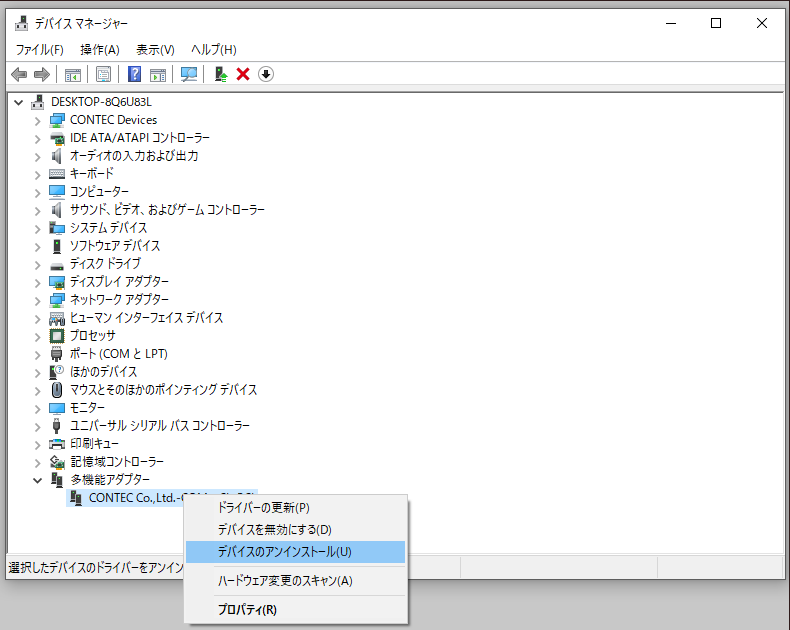Open the ファイル(F) menu

click(x=39, y=49)
